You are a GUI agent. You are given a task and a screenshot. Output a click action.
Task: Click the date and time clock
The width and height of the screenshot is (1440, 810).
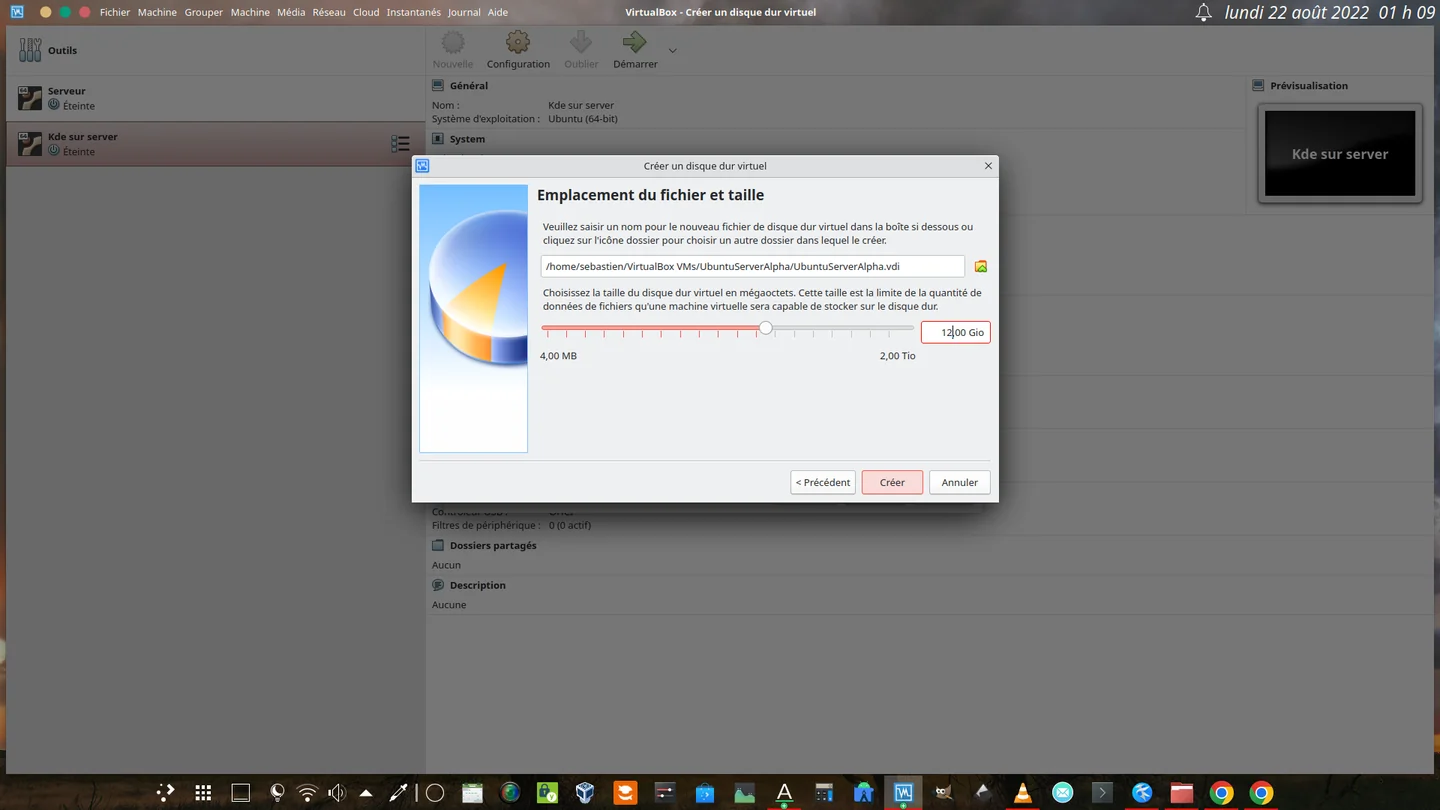[1329, 12]
